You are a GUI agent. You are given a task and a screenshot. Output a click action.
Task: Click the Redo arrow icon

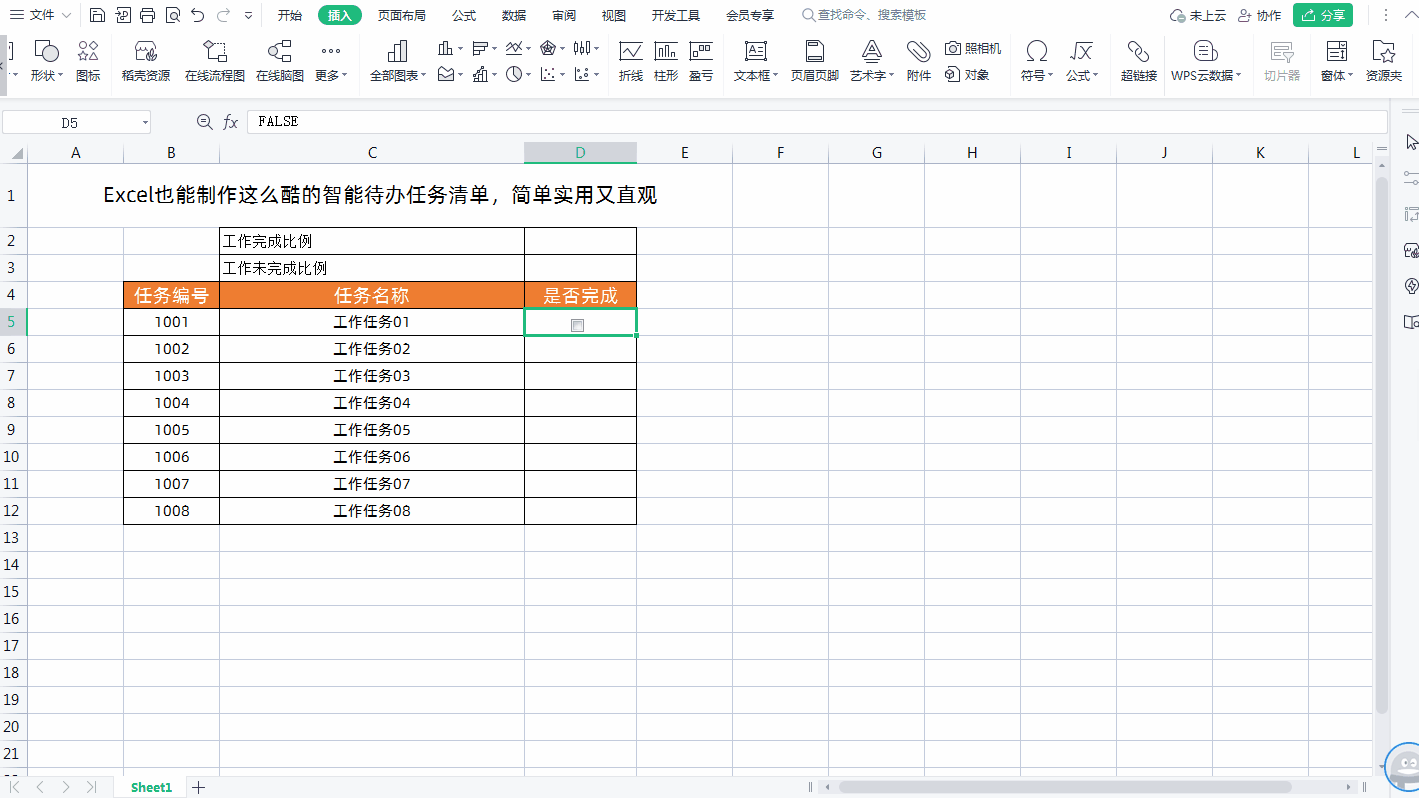pyautogui.click(x=224, y=15)
